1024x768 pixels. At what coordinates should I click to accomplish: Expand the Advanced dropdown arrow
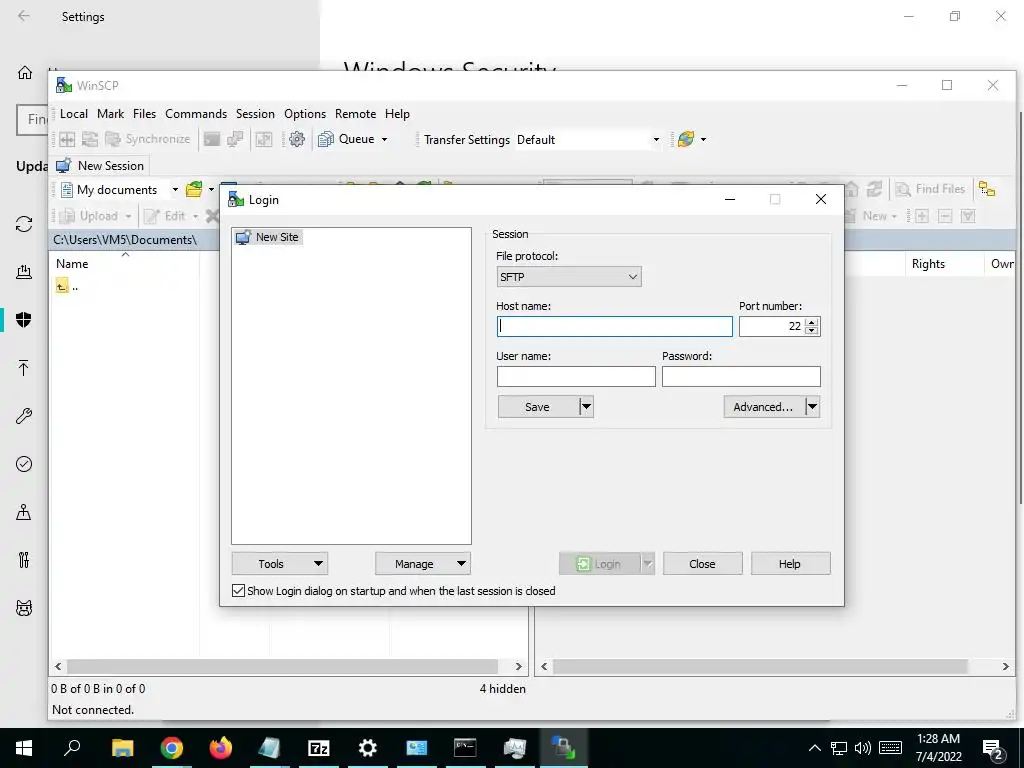pyautogui.click(x=812, y=407)
